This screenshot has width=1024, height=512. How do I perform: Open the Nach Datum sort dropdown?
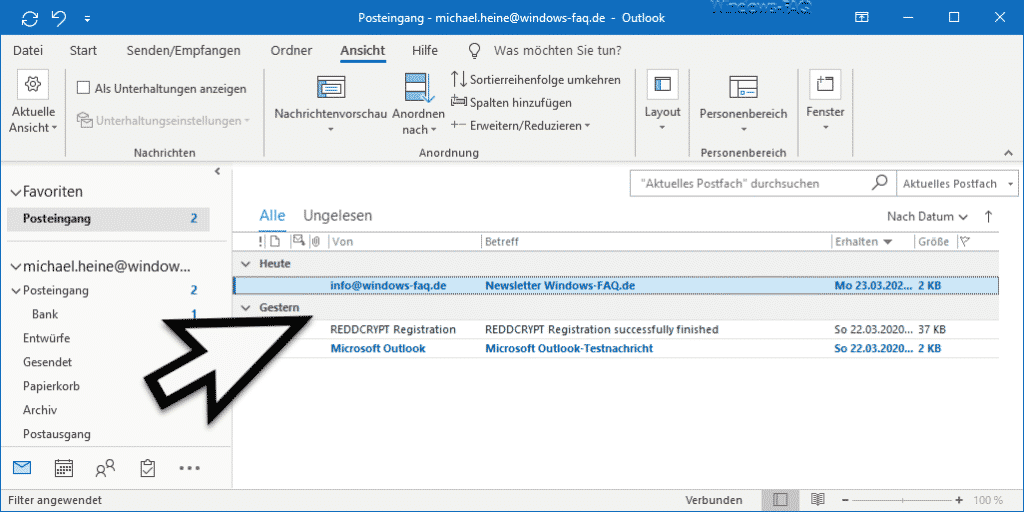[927, 216]
